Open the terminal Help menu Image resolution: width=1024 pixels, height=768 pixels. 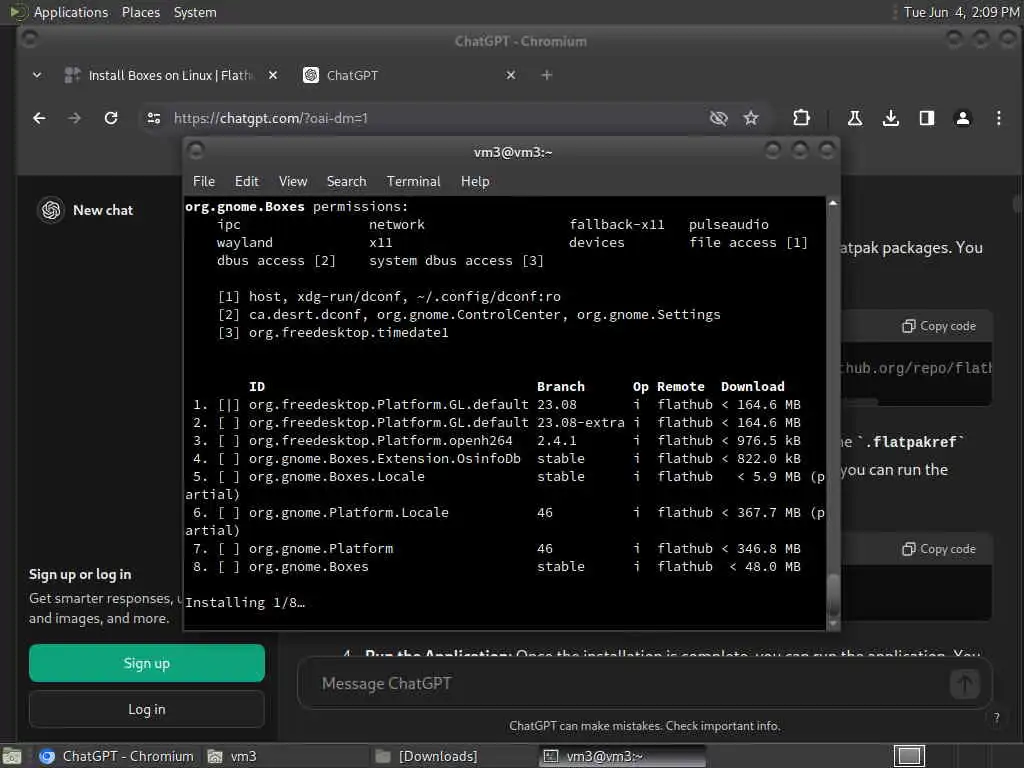pos(475,182)
